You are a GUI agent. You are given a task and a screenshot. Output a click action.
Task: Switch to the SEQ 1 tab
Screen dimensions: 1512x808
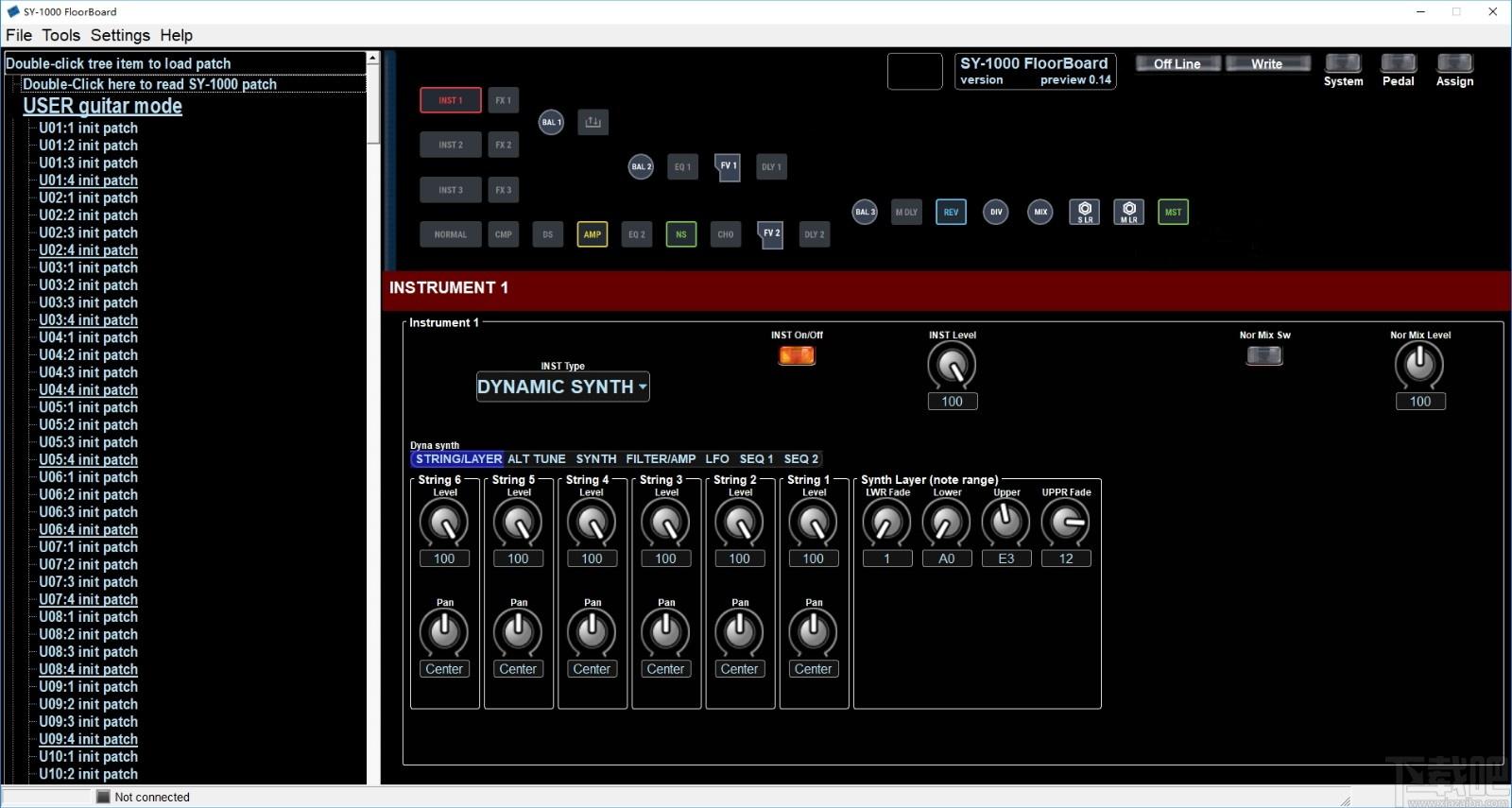point(756,458)
